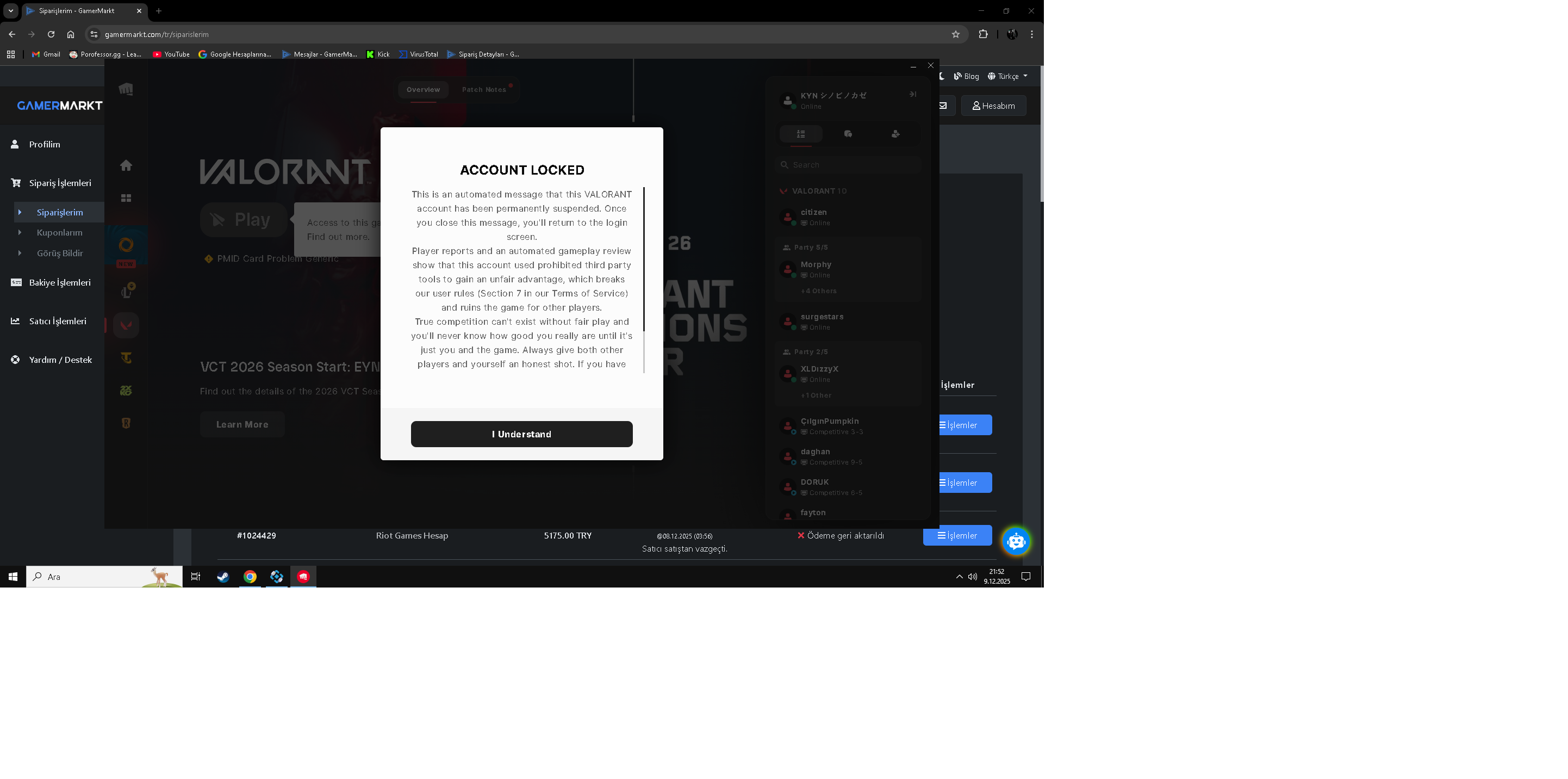Click the Chrome icon in the taskbar
The image size is (1568, 779).
pyautogui.click(x=250, y=577)
